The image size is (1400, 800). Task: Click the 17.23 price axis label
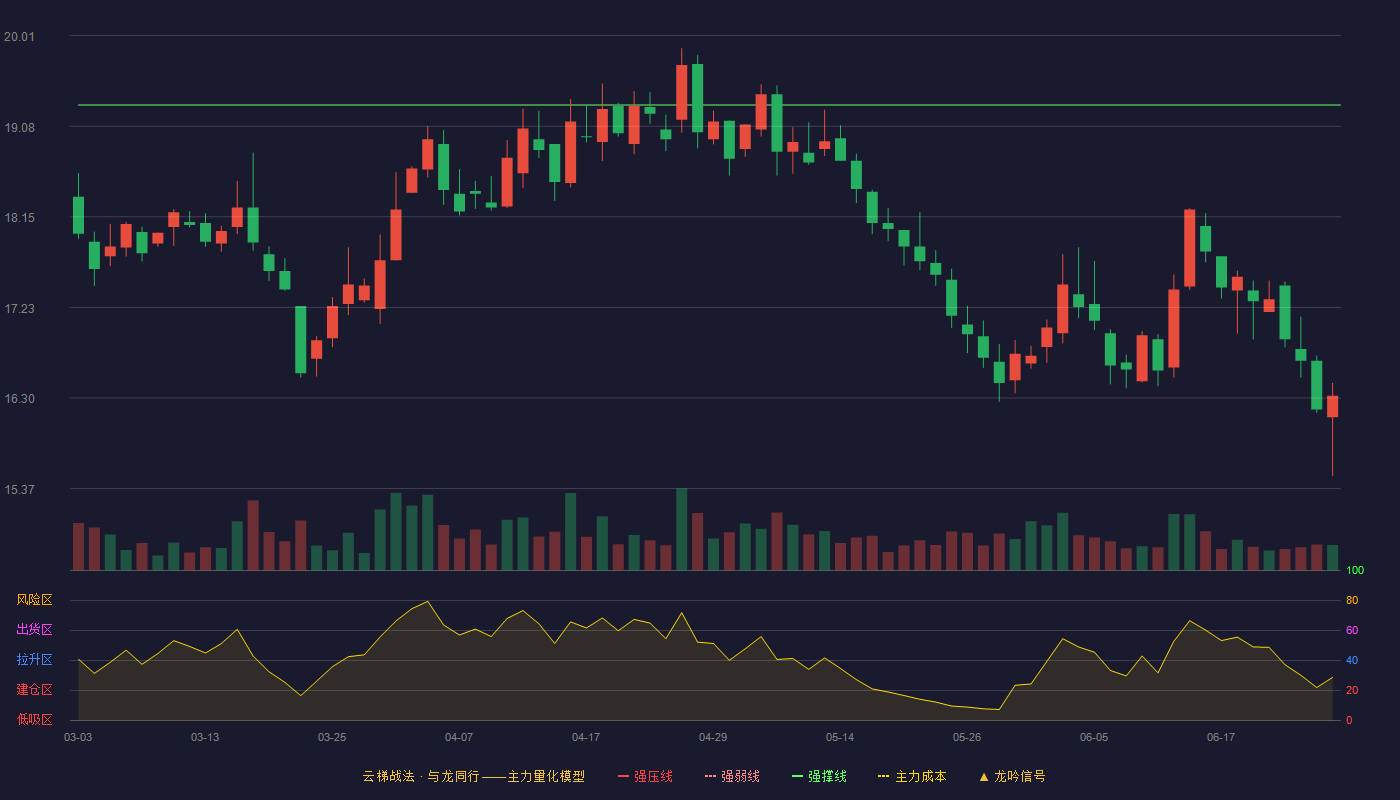click(x=19, y=309)
